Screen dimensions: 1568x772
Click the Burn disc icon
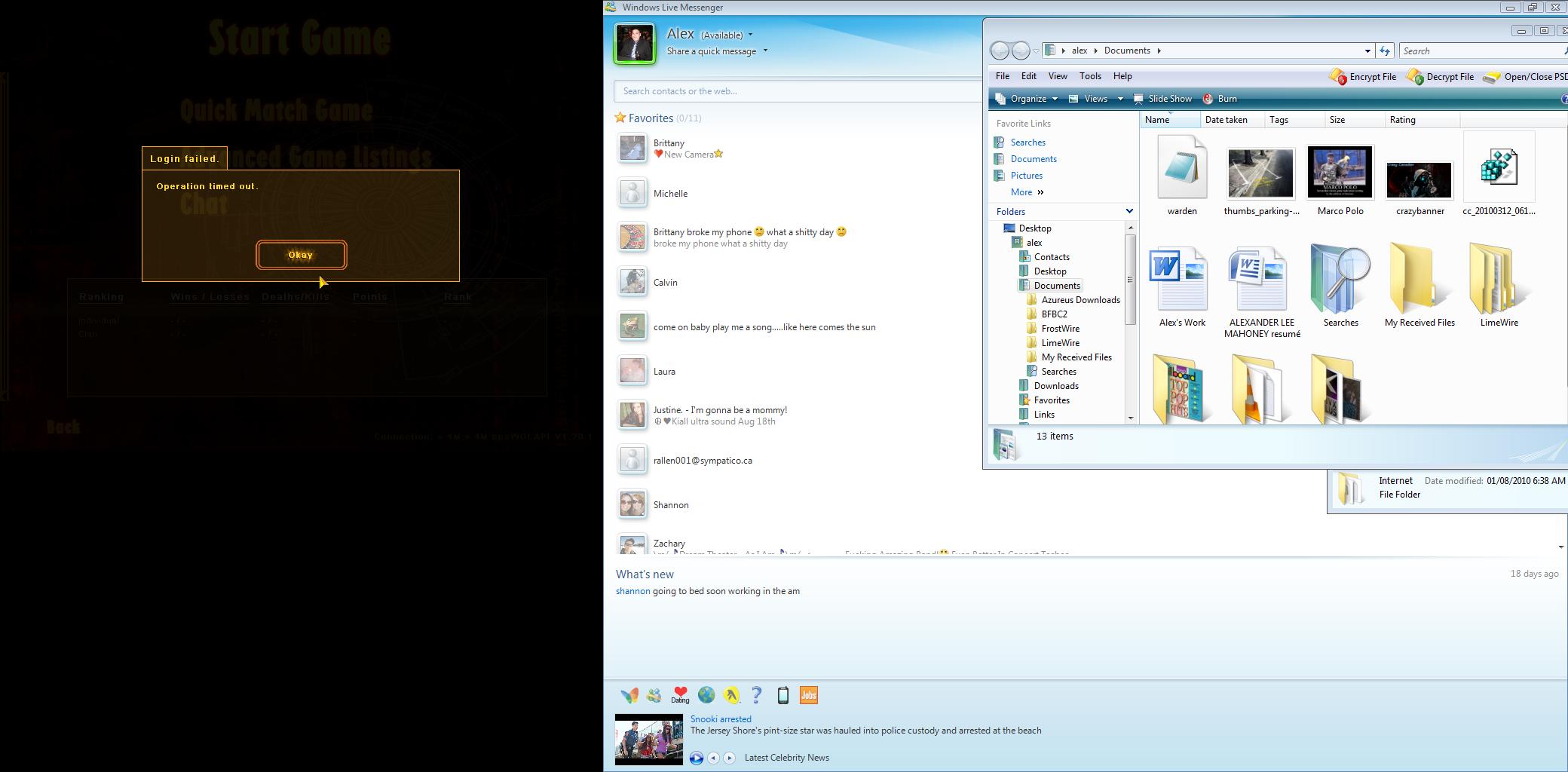1208,99
